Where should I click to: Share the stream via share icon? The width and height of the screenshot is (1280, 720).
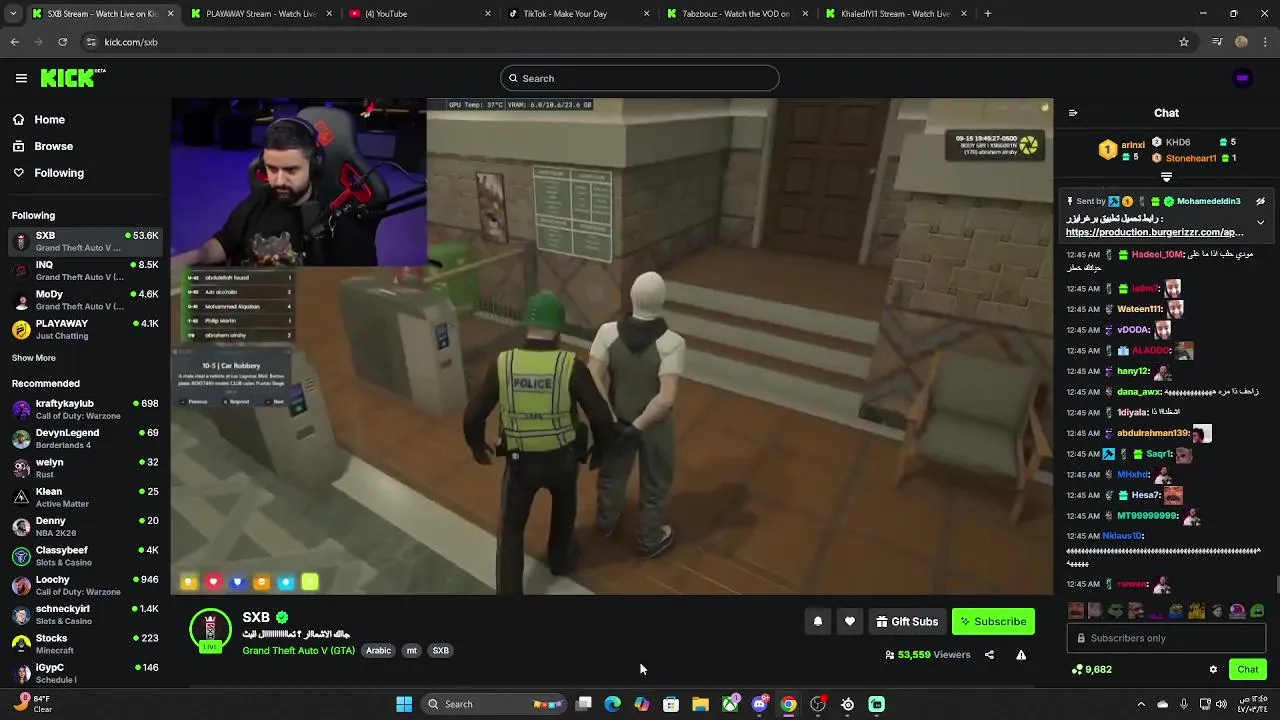coord(989,655)
